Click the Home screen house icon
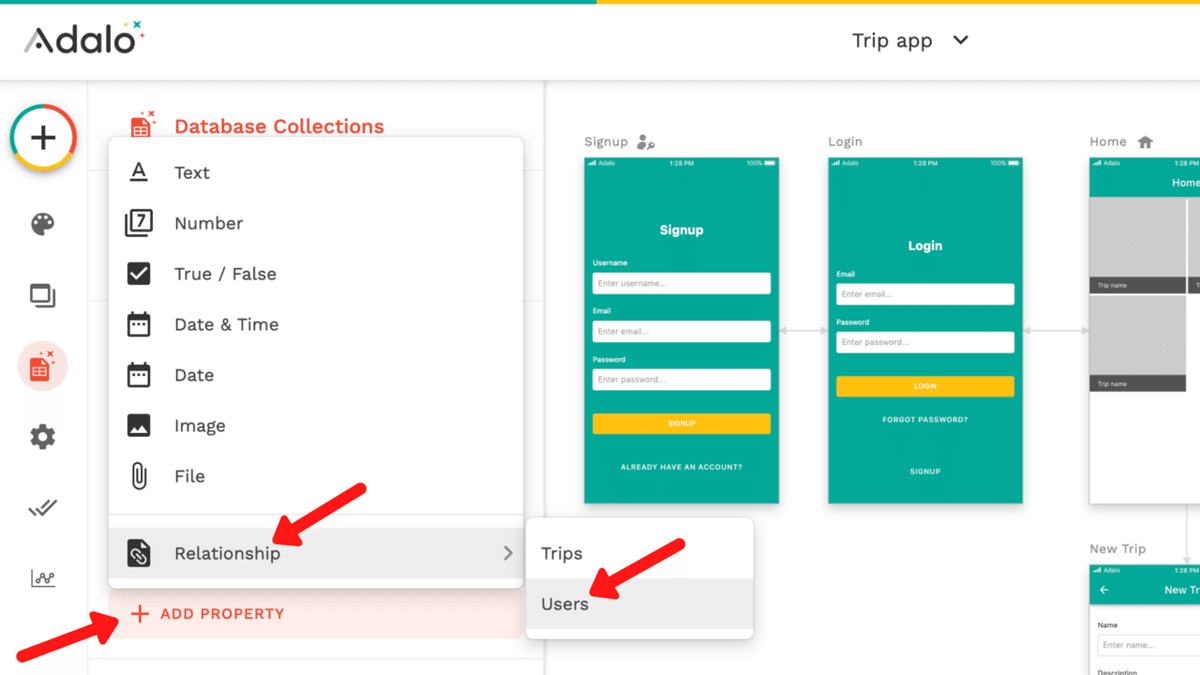 [1145, 142]
